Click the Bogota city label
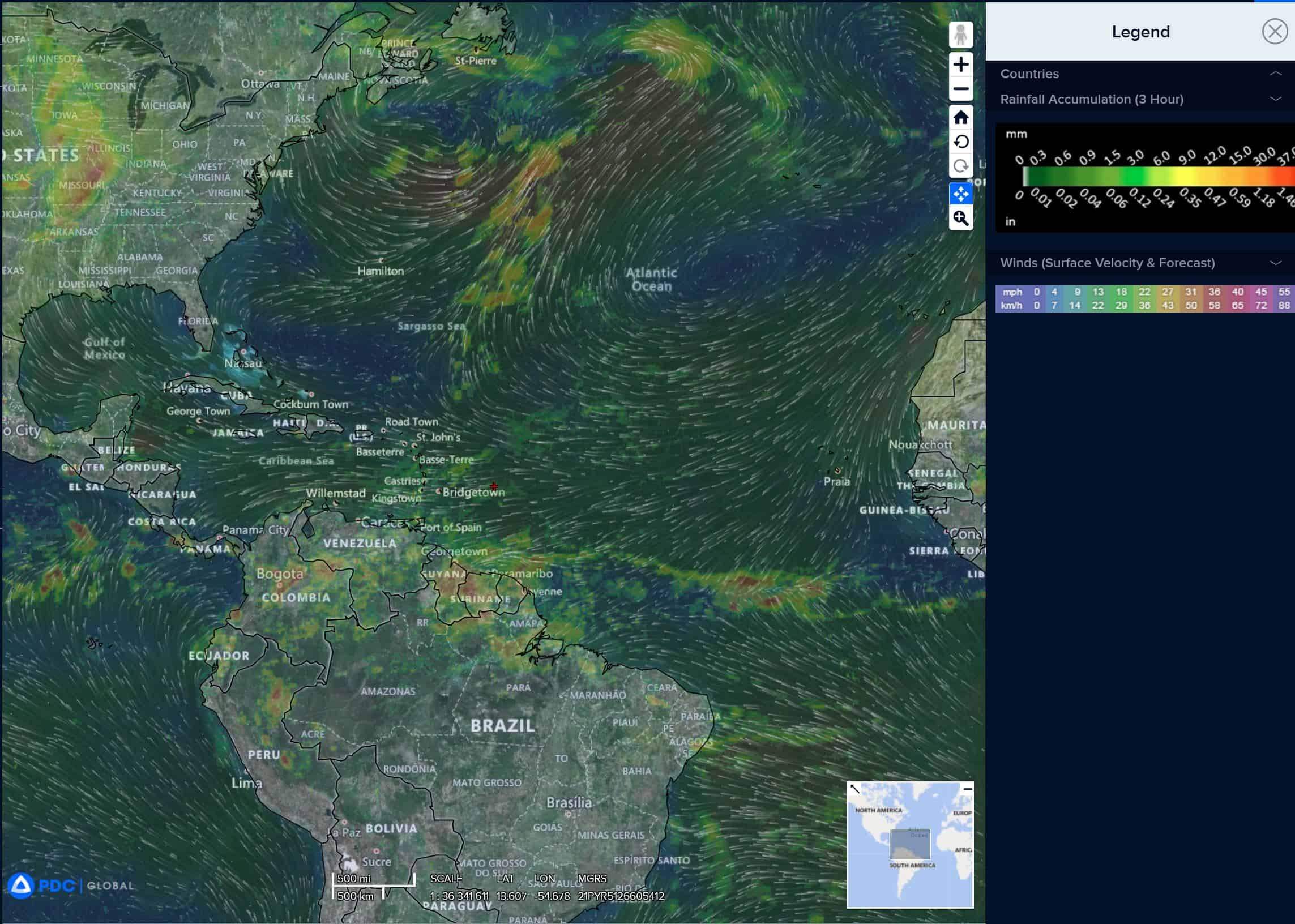Image resolution: width=1295 pixels, height=924 pixels. pos(279,574)
